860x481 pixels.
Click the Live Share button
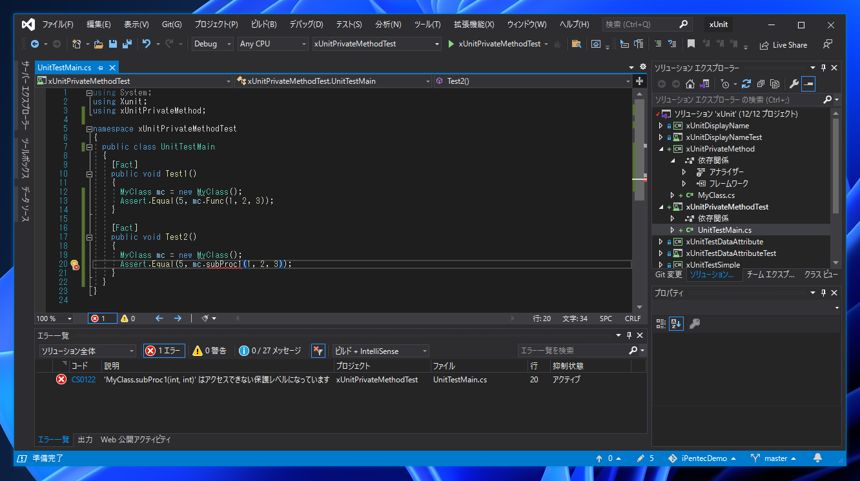tap(783, 45)
